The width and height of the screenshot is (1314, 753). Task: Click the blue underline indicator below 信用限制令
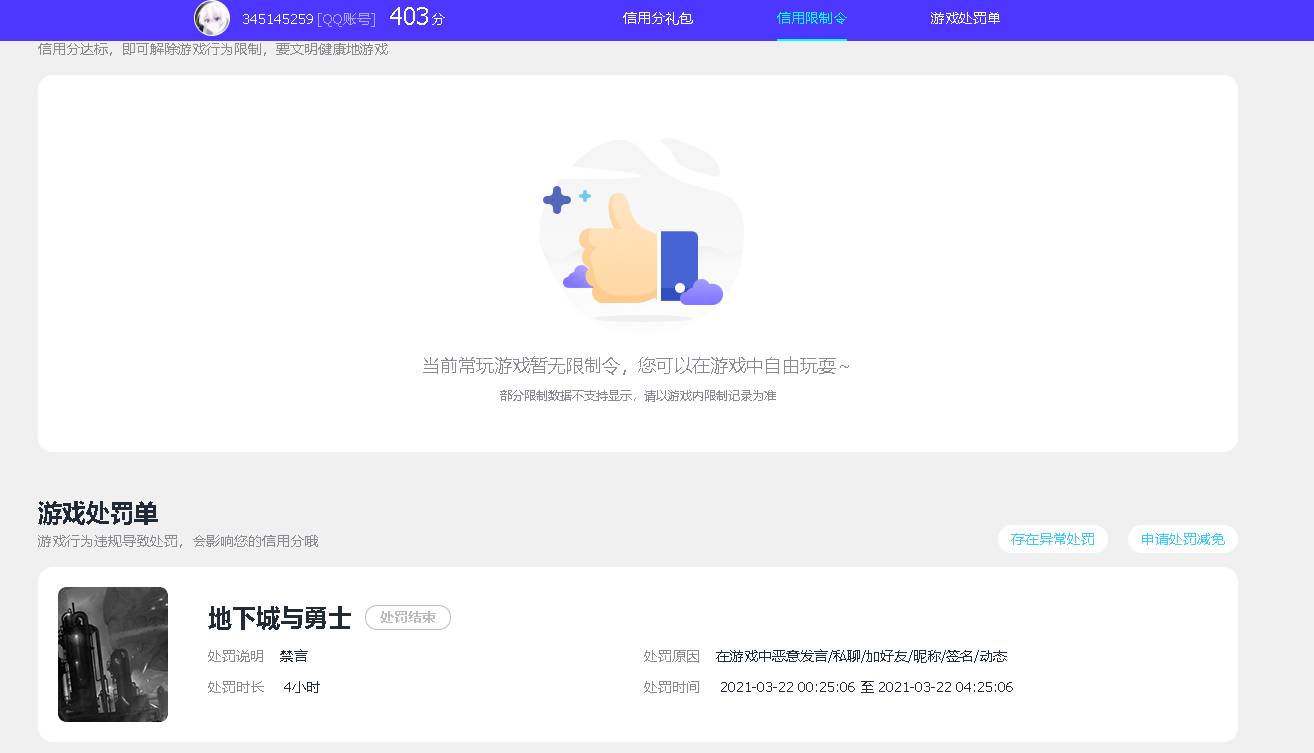[811, 41]
